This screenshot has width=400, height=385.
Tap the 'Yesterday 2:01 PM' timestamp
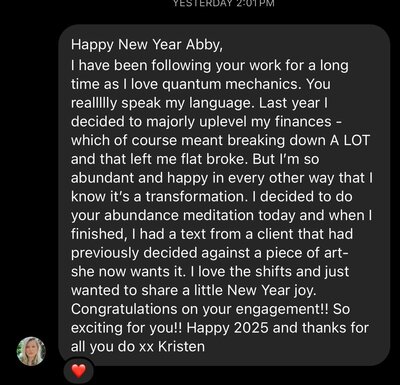coord(224,3)
